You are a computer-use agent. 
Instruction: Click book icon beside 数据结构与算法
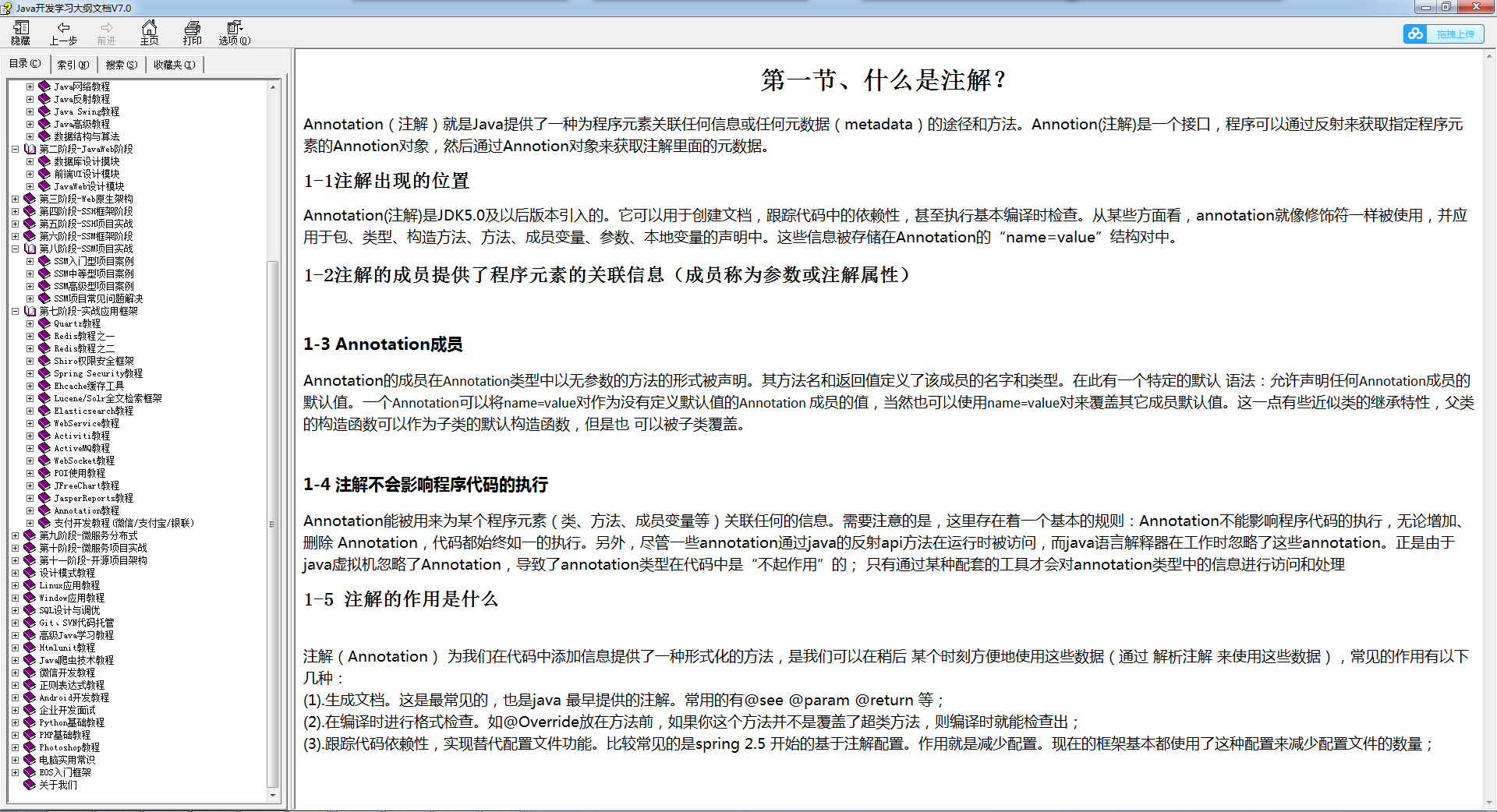(44, 136)
